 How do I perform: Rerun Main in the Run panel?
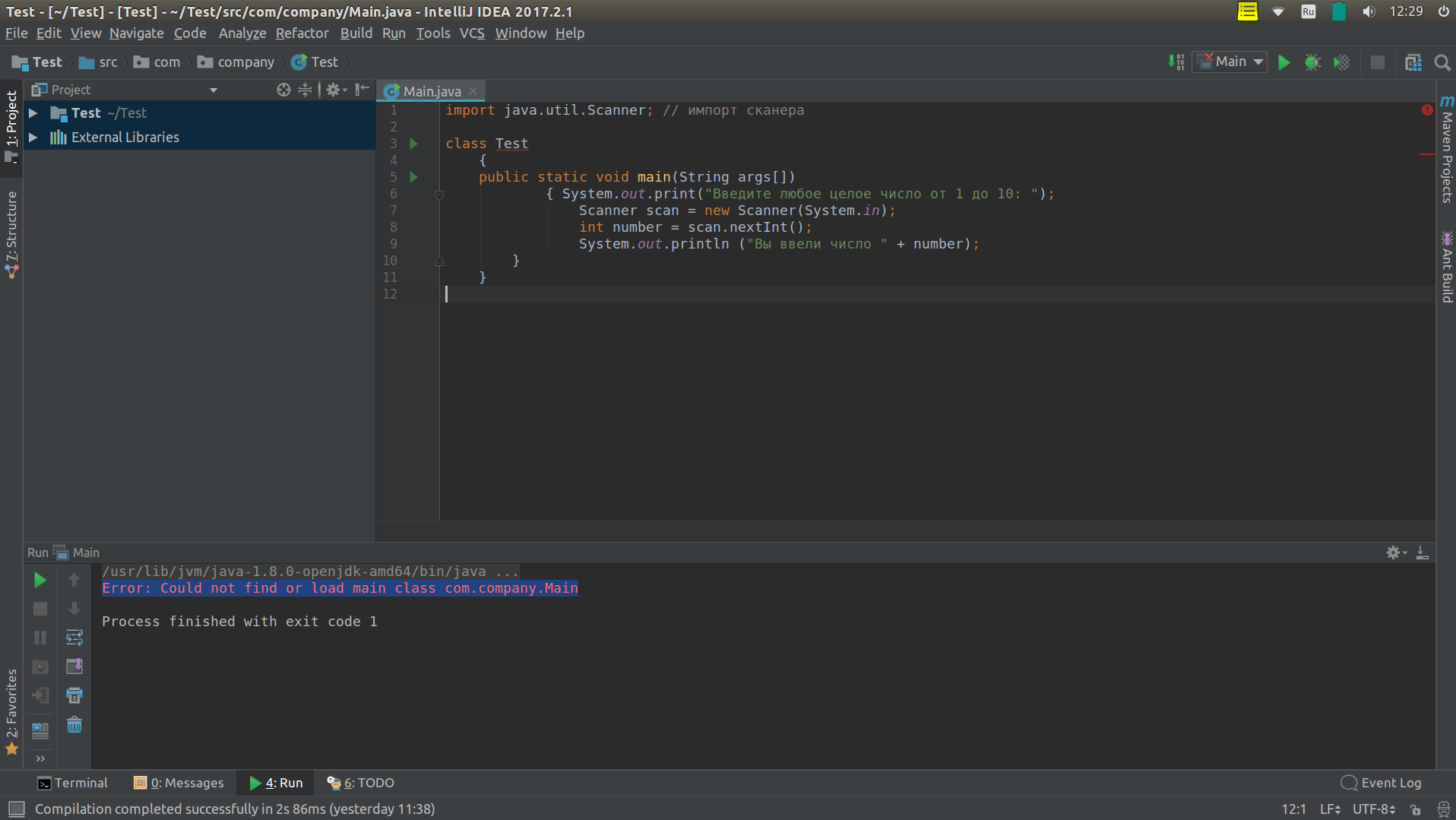pos(40,581)
